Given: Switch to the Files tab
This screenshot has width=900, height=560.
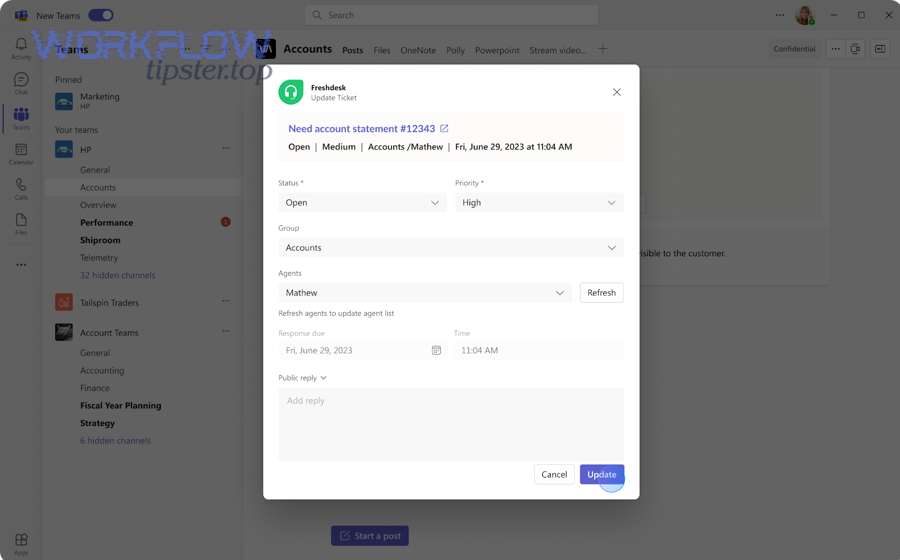Looking at the screenshot, I should (382, 50).
